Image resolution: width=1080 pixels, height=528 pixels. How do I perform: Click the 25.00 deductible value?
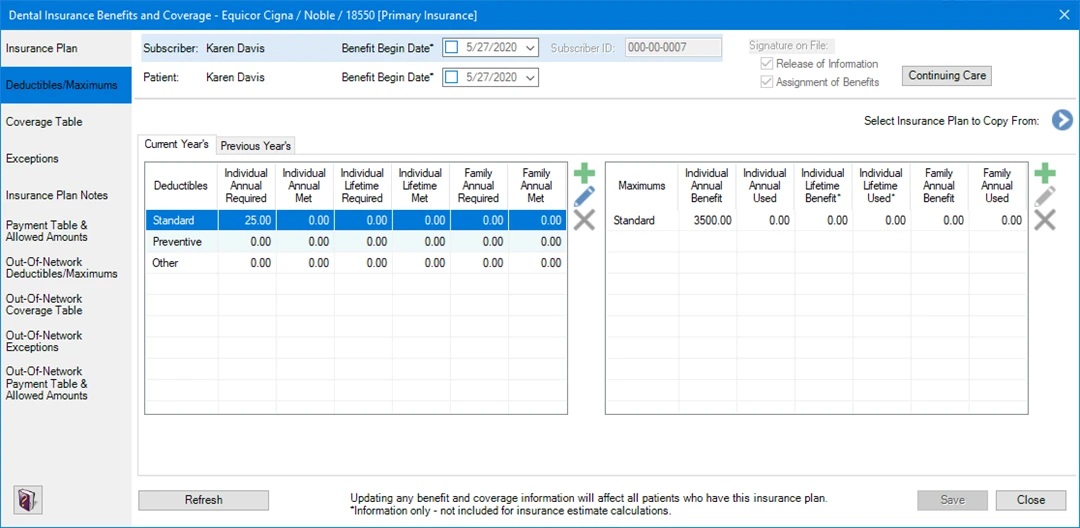tap(259, 220)
